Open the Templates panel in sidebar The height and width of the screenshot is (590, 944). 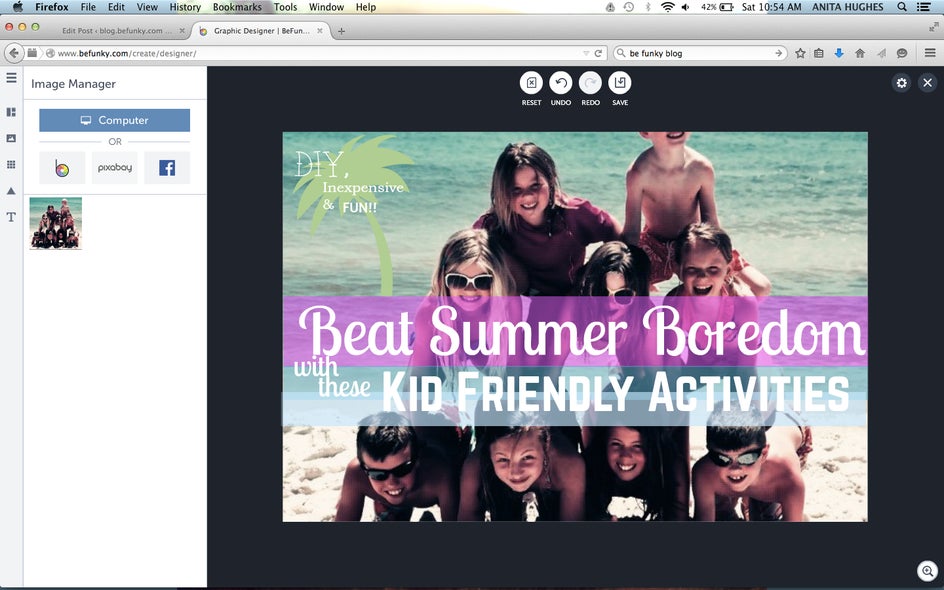tap(11, 112)
